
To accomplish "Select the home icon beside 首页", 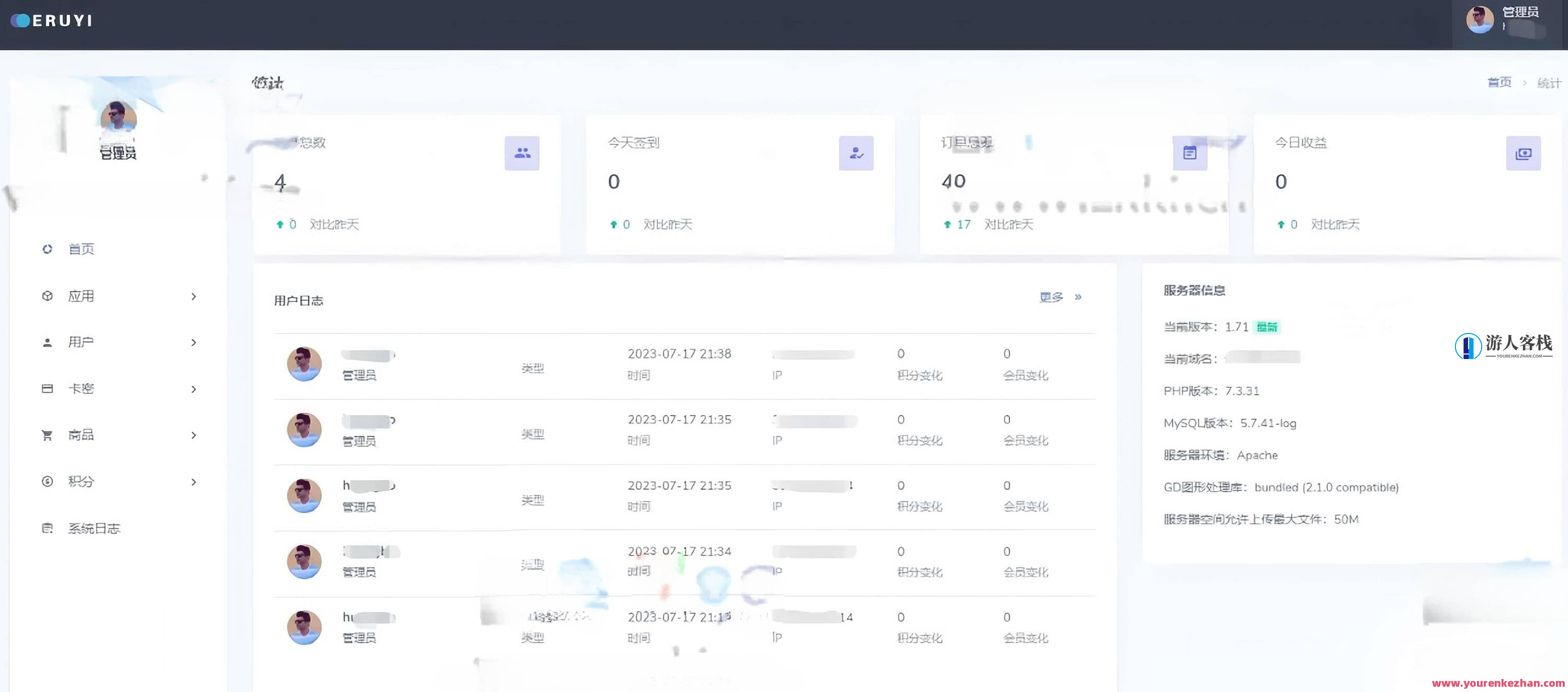I will tap(48, 249).
